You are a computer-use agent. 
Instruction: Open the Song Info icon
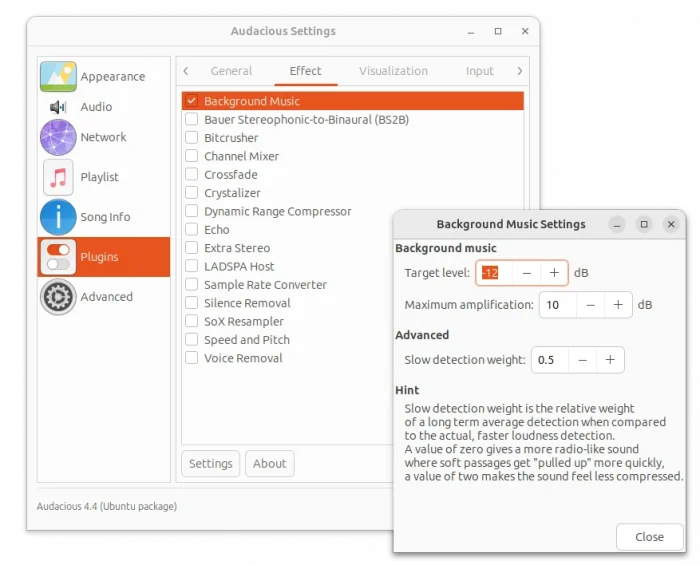(x=58, y=217)
